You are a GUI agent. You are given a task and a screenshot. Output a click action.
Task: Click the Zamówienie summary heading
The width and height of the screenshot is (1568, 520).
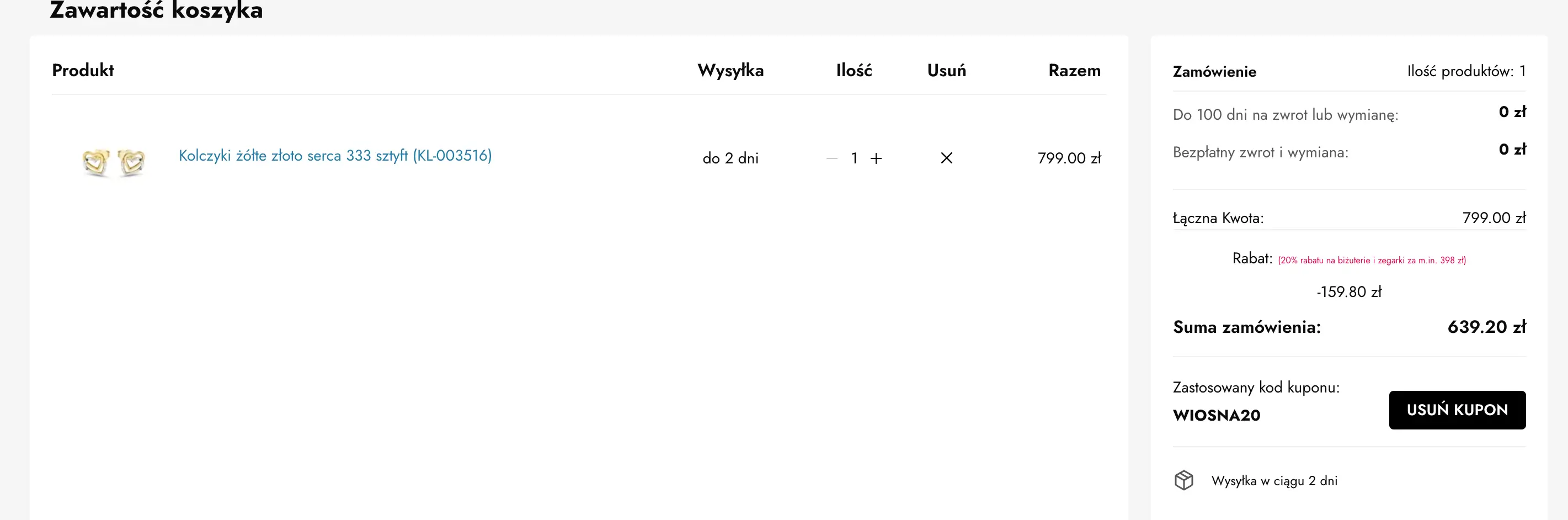point(1214,72)
